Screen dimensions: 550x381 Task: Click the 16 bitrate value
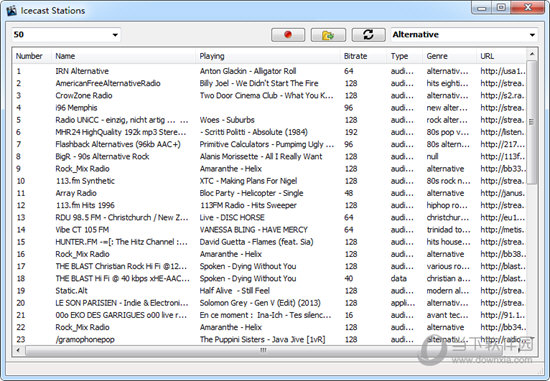coord(348,315)
